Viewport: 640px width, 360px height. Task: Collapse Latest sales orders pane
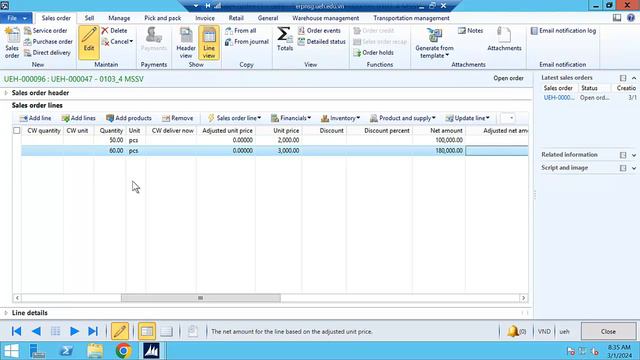(634, 78)
